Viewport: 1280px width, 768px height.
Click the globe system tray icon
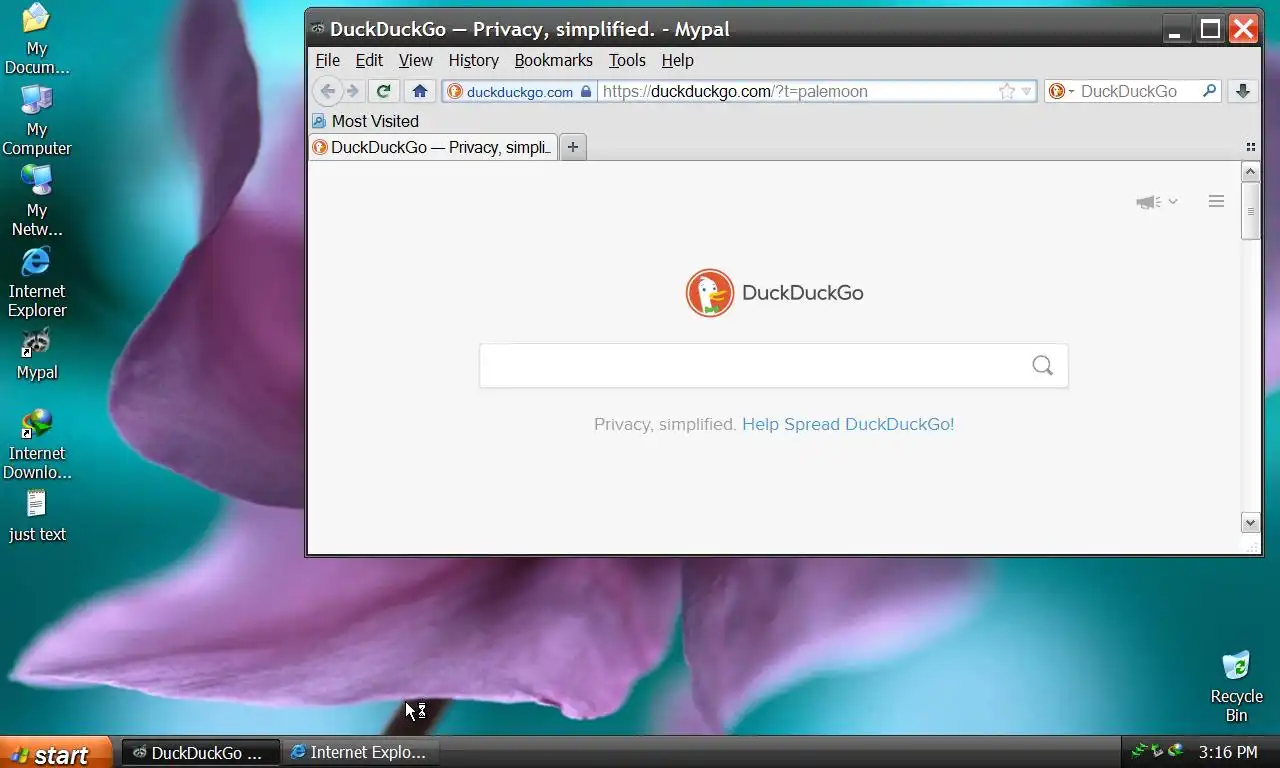point(1175,751)
